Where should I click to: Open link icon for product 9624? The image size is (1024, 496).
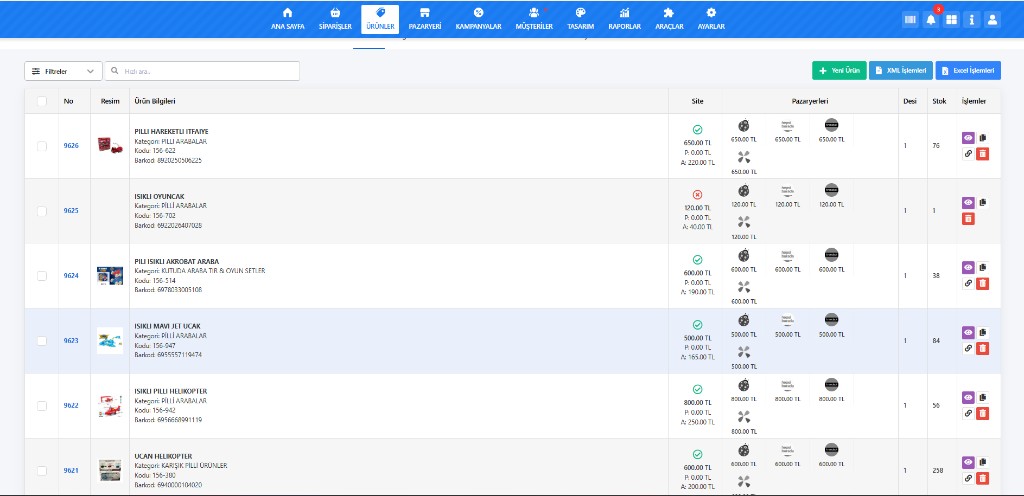click(968, 283)
